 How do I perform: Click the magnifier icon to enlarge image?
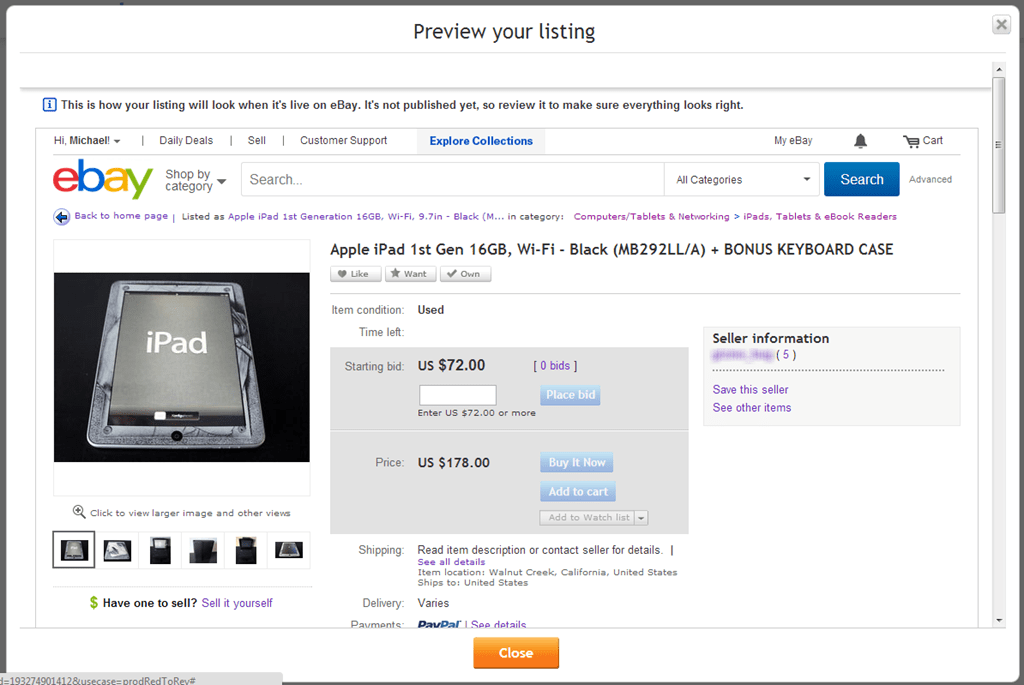(79, 512)
